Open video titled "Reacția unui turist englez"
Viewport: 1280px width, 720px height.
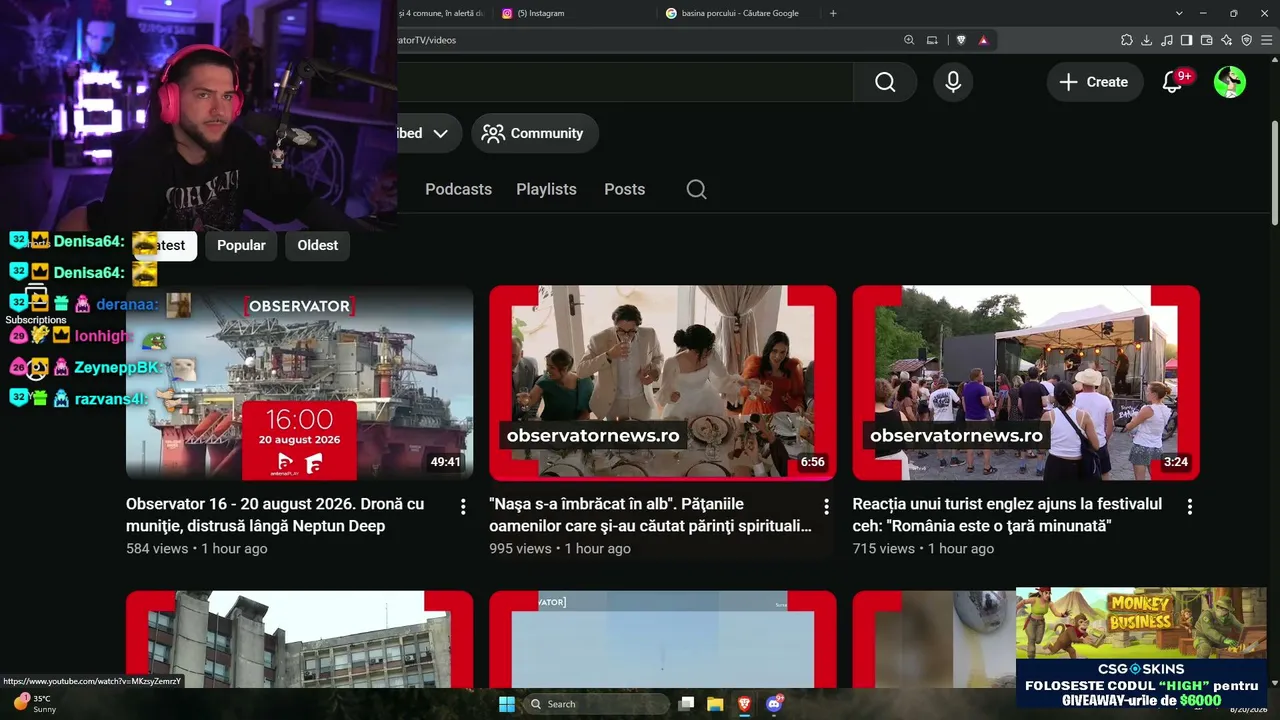click(x=1007, y=515)
